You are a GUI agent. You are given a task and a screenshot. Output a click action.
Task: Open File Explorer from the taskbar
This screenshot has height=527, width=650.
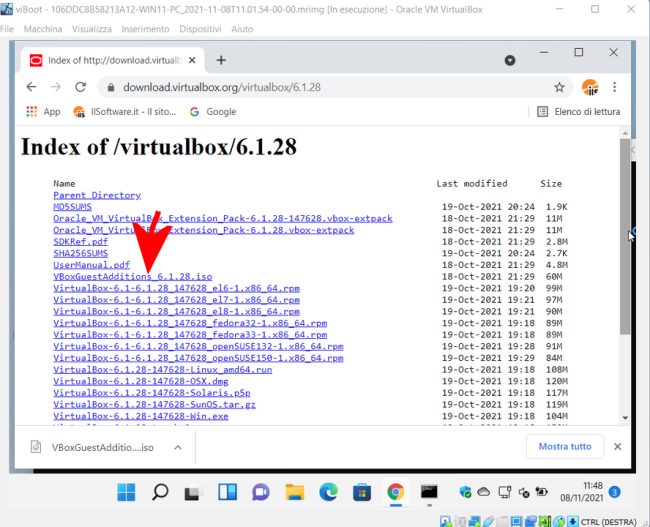coord(294,492)
